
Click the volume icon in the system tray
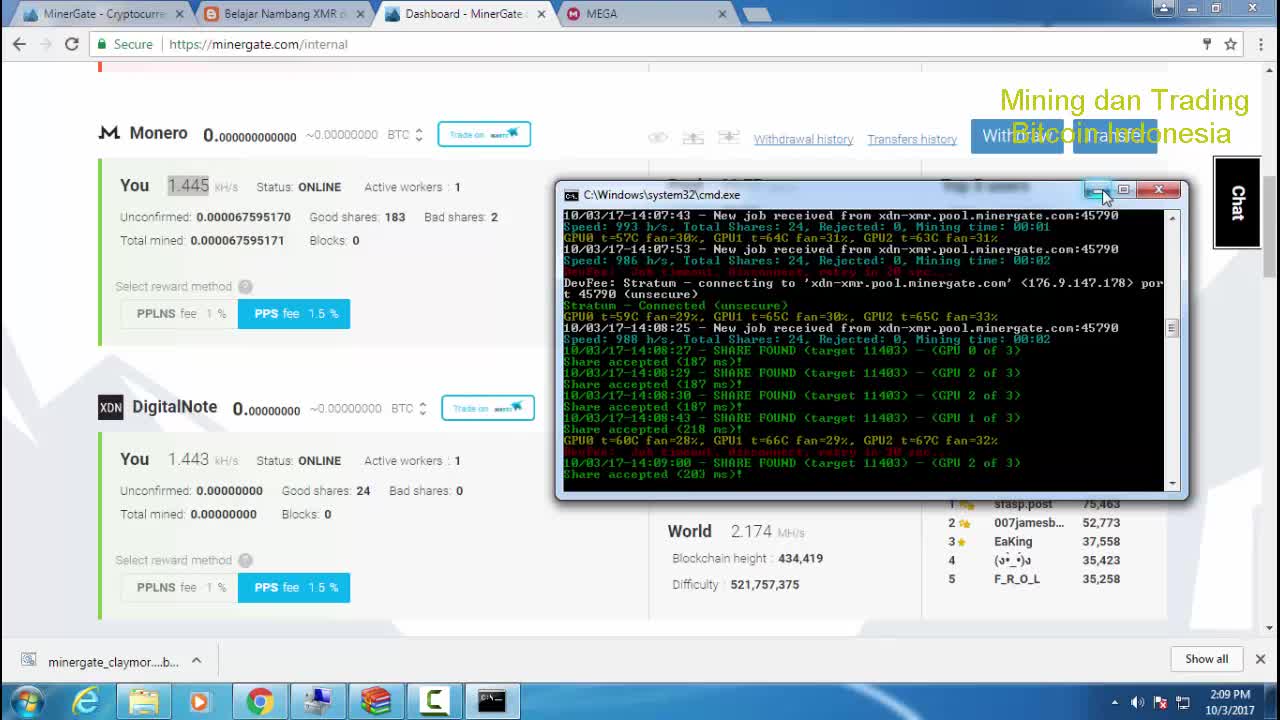click(1137, 702)
